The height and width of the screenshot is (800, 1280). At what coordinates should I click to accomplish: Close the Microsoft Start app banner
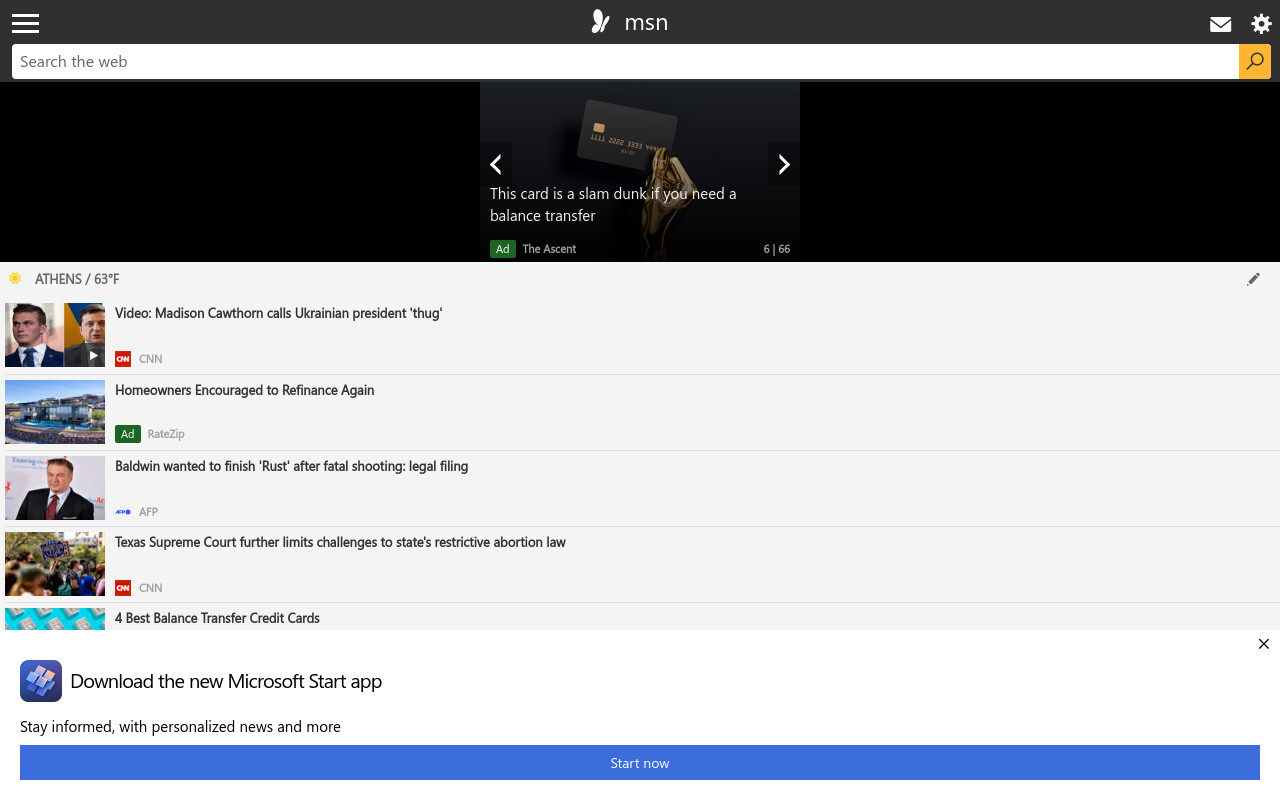[x=1264, y=644]
